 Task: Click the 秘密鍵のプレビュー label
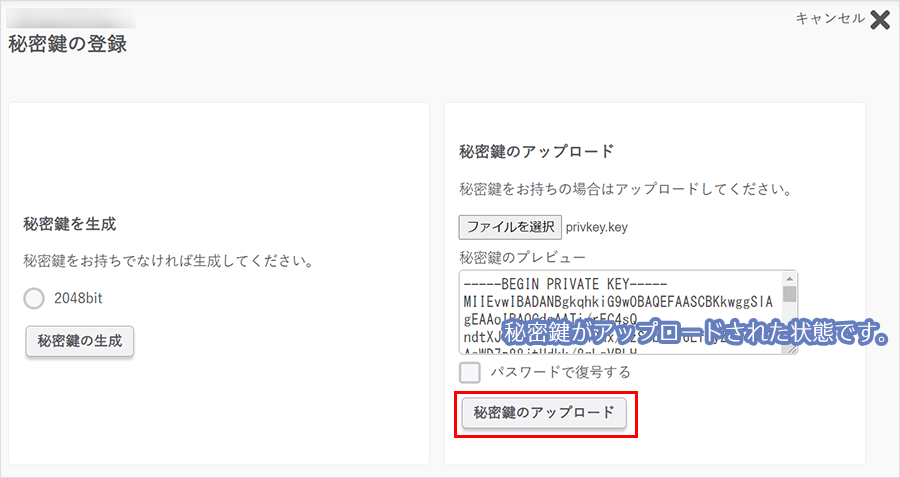(522, 257)
